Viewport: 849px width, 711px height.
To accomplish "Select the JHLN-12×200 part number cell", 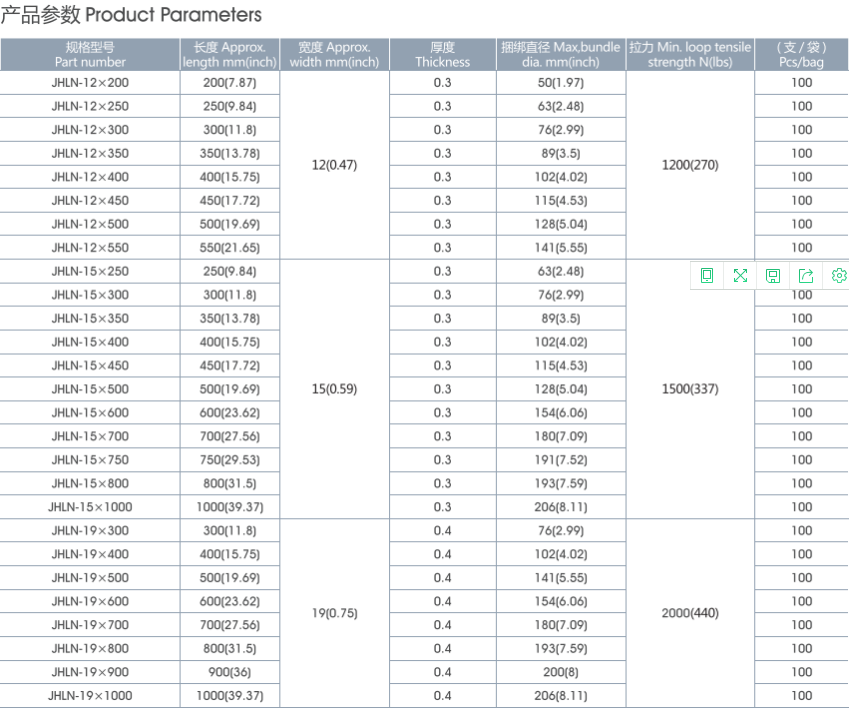I will click(x=90, y=83).
